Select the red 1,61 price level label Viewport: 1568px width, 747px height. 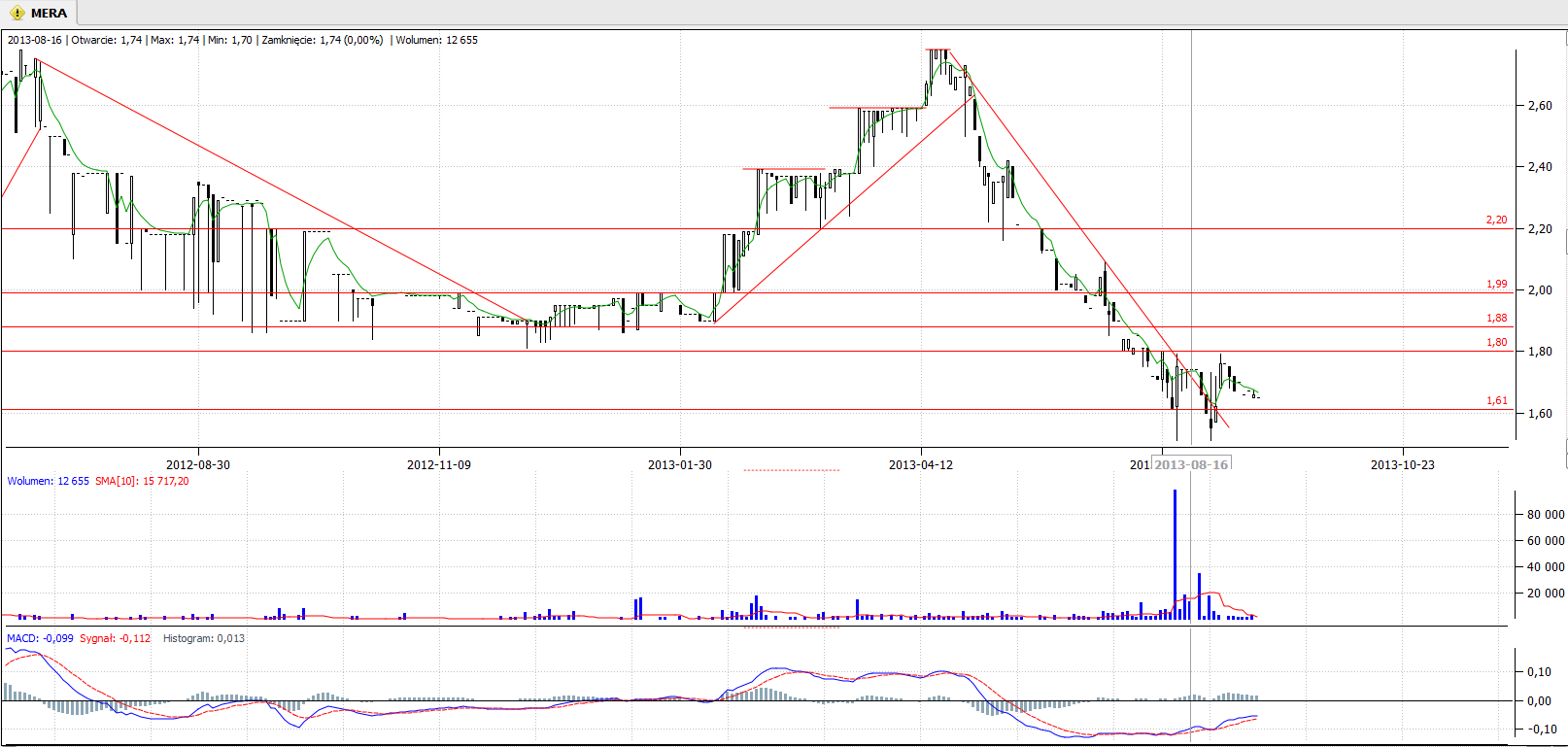[x=1496, y=400]
